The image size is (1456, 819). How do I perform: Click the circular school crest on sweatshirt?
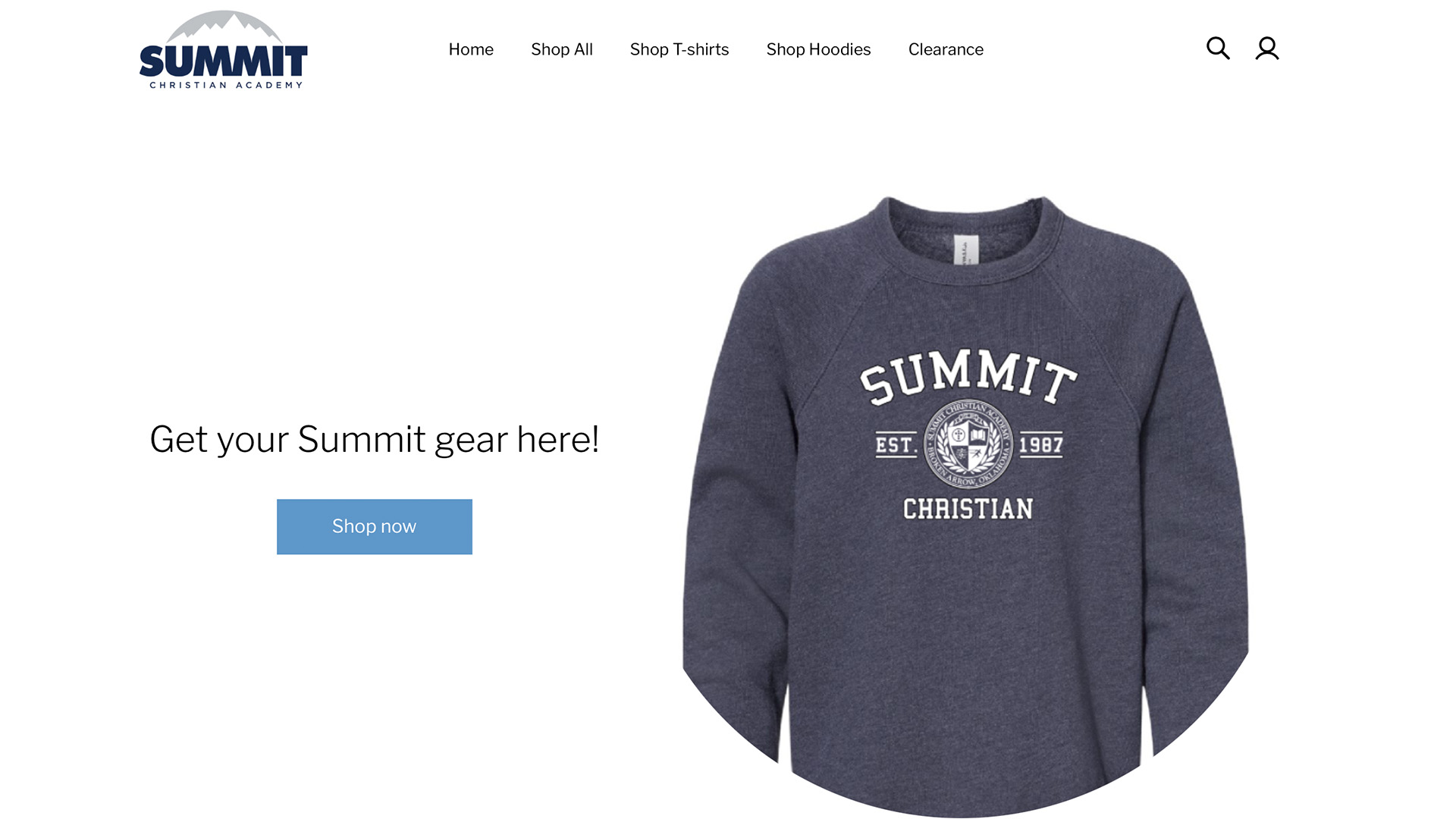pyautogui.click(x=968, y=444)
